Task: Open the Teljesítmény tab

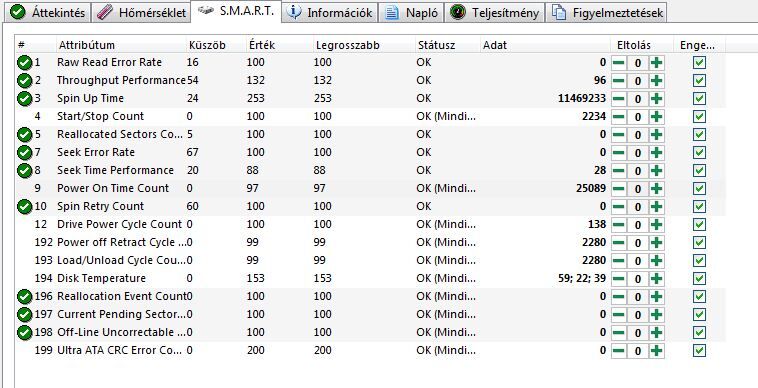Action: [495, 13]
